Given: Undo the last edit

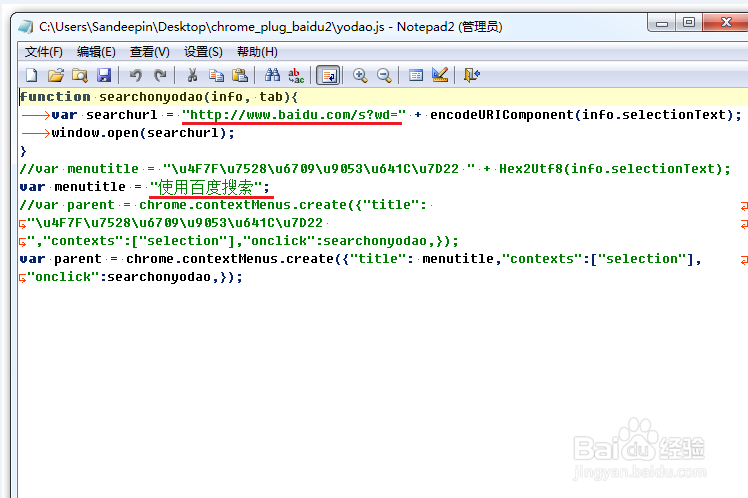Looking at the screenshot, I should point(135,75).
